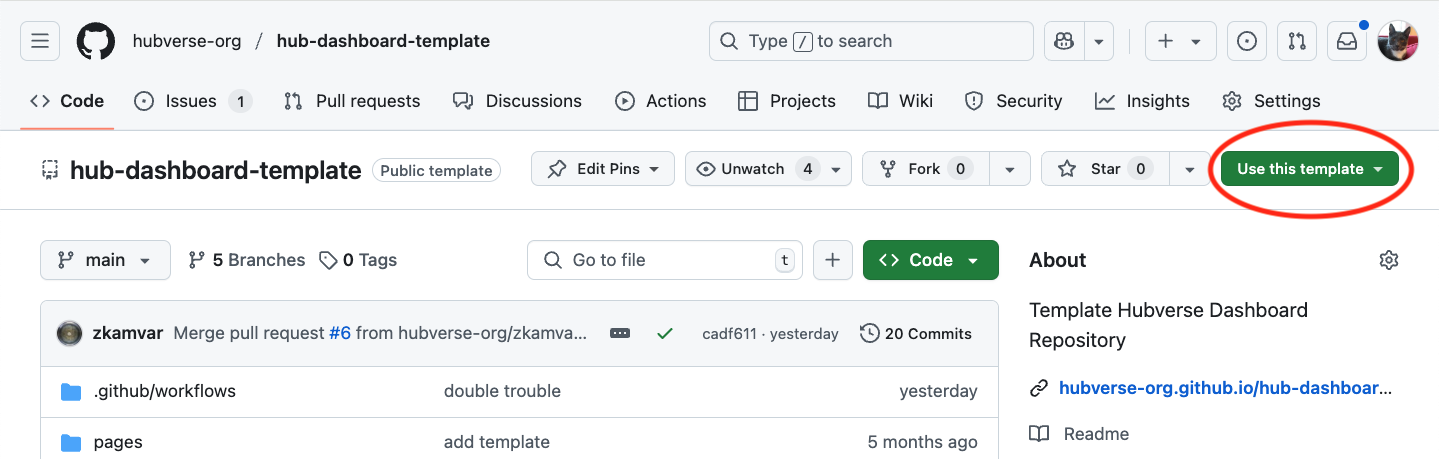Image resolution: width=1439 pixels, height=459 pixels.
Task: Click the hub-dashboard-template repository title
Action: tap(215, 170)
